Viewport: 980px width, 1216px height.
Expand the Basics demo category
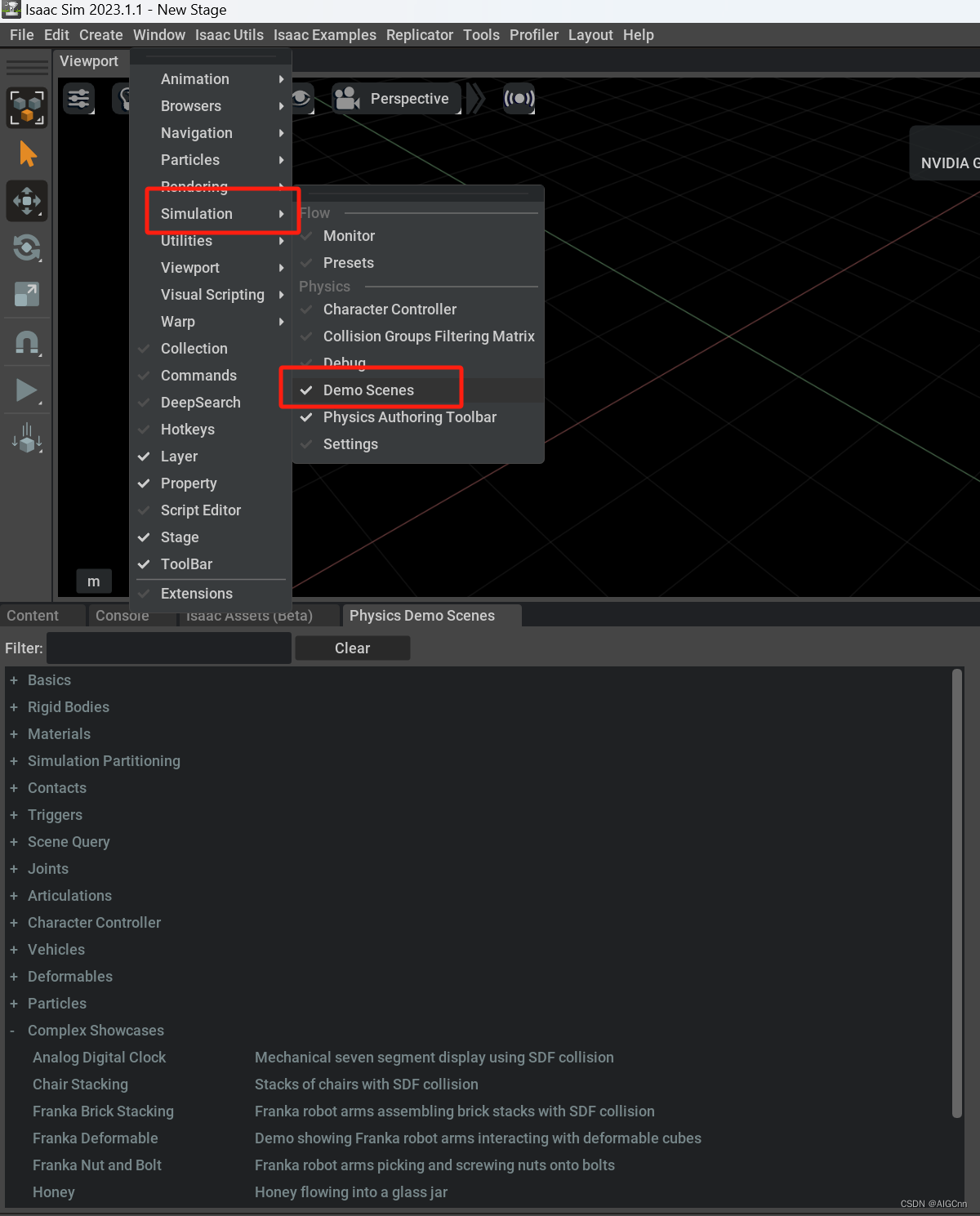point(13,680)
